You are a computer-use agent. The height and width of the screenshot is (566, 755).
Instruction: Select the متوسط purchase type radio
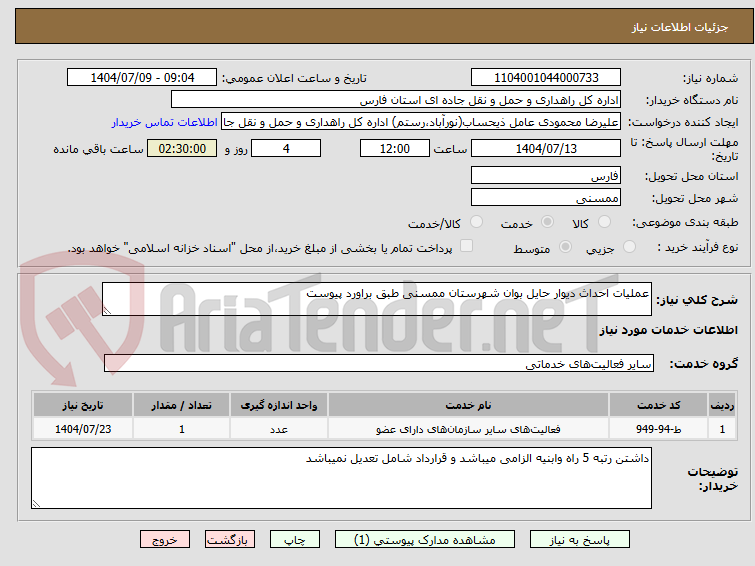[x=565, y=247]
